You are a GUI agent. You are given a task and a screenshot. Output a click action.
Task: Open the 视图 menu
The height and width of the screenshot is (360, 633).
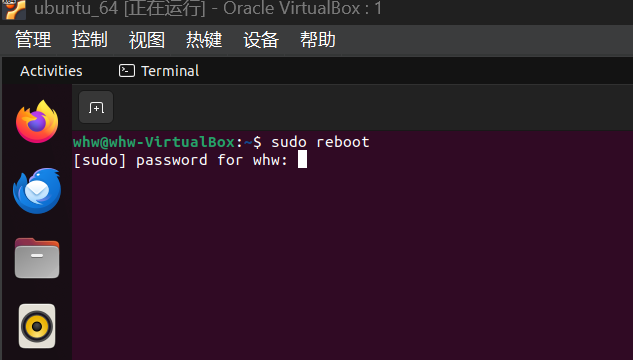(147, 40)
